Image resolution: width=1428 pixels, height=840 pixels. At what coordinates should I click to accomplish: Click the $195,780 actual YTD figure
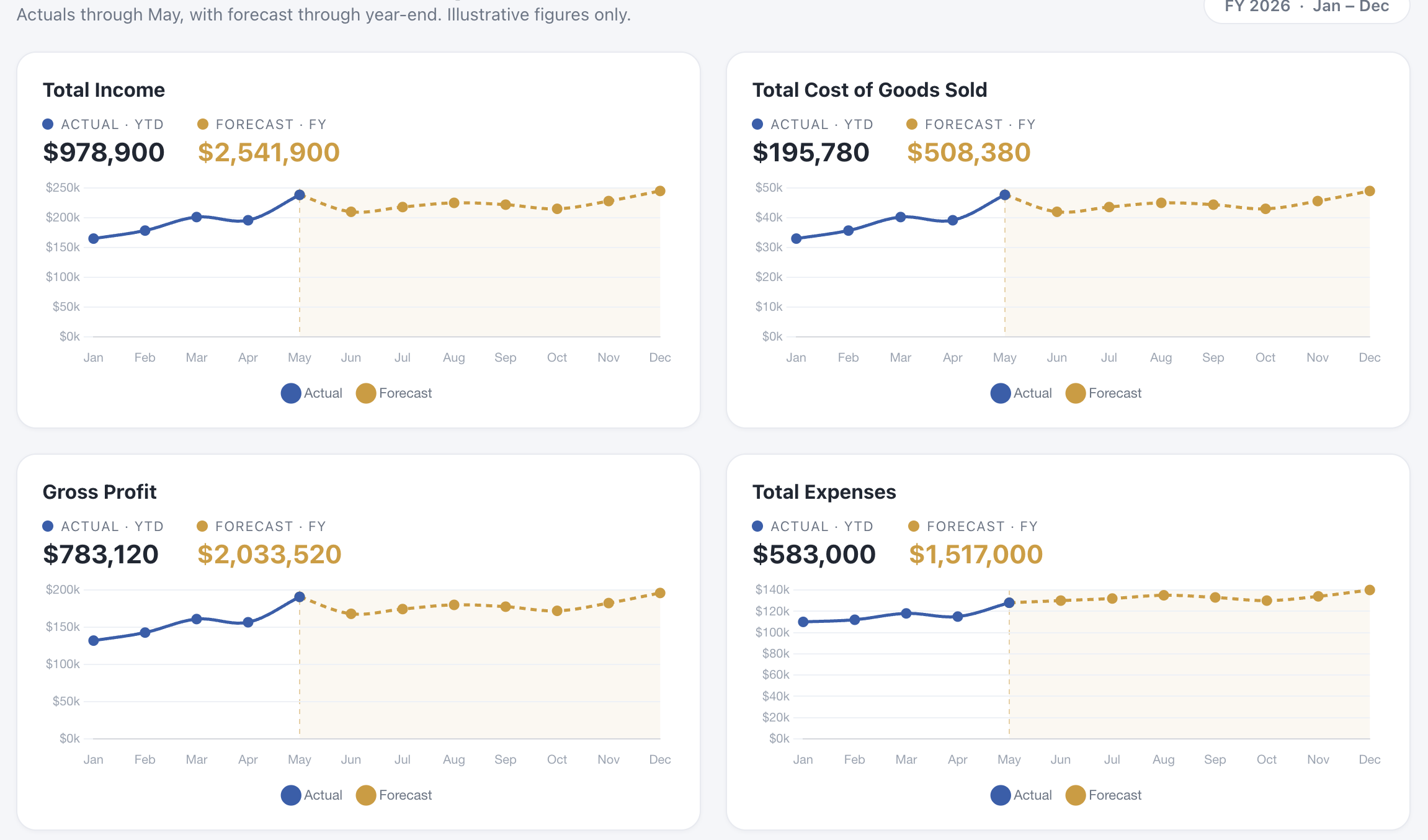pyautogui.click(x=811, y=153)
